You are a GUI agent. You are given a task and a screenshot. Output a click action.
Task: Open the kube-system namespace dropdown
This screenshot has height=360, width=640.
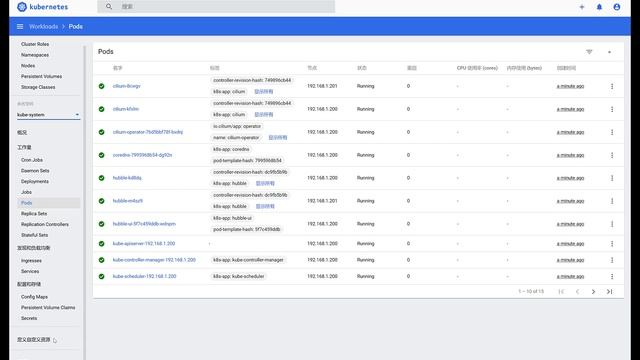[48, 115]
